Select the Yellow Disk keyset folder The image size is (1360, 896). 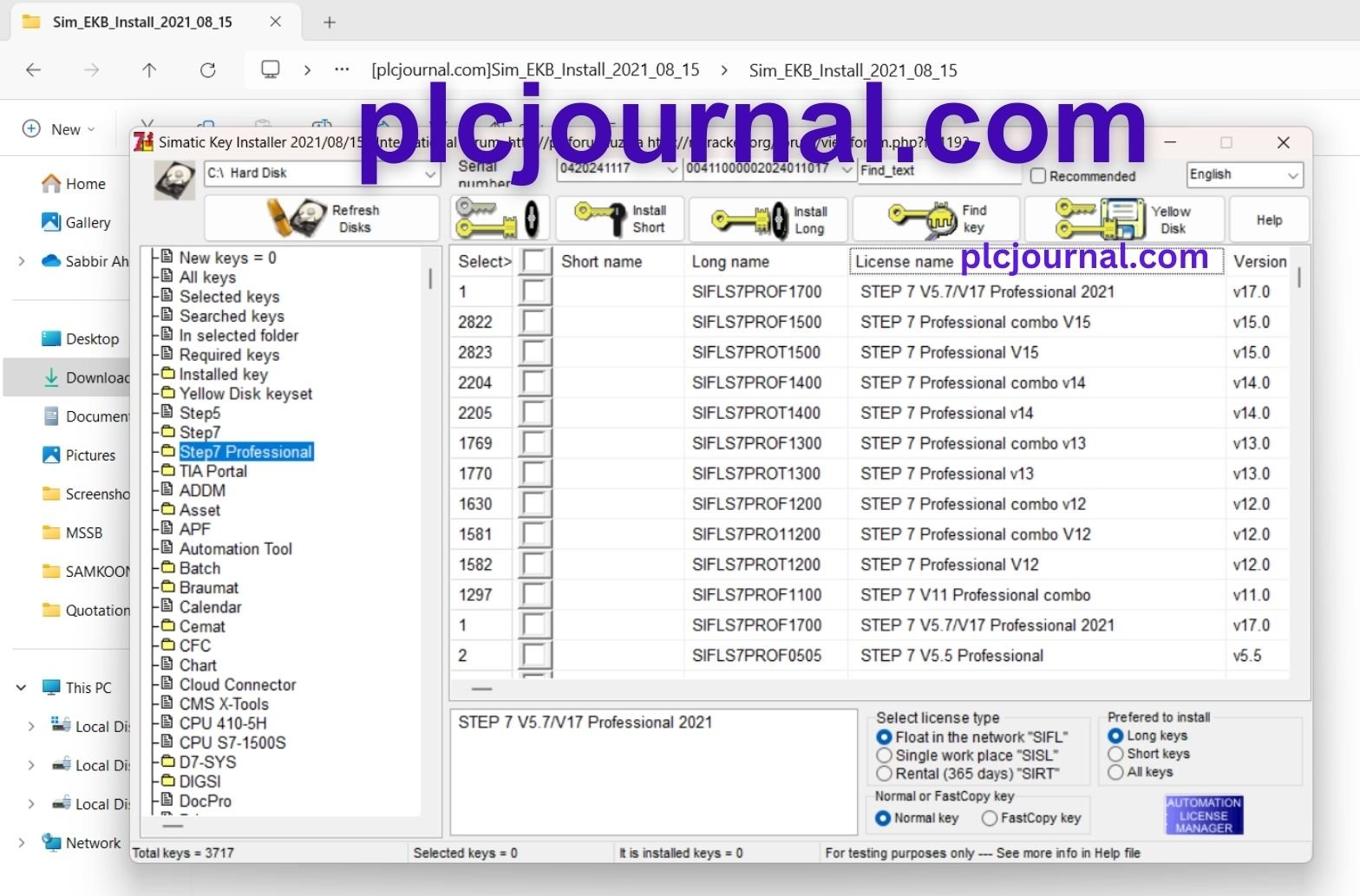click(245, 394)
